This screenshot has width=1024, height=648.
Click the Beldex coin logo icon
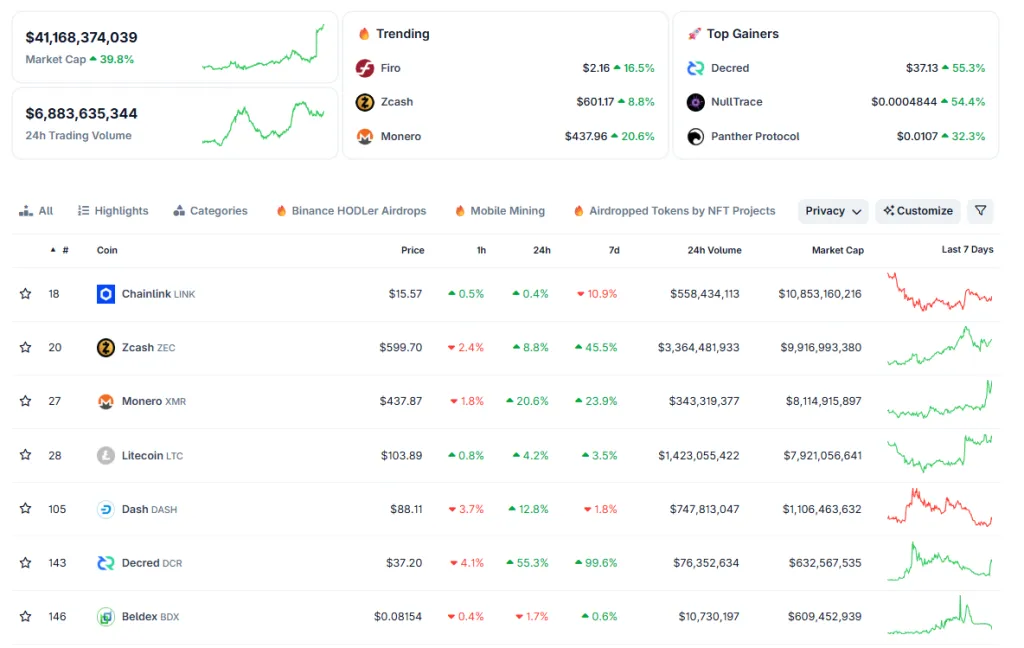click(106, 617)
